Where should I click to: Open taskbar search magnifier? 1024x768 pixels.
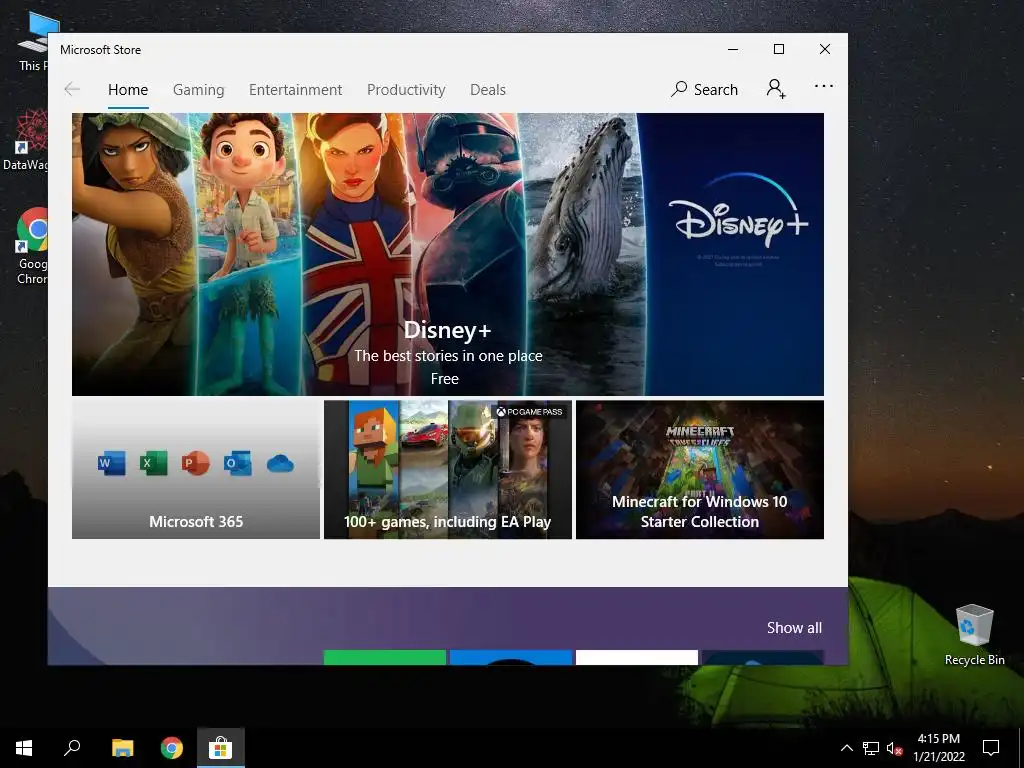click(x=72, y=748)
